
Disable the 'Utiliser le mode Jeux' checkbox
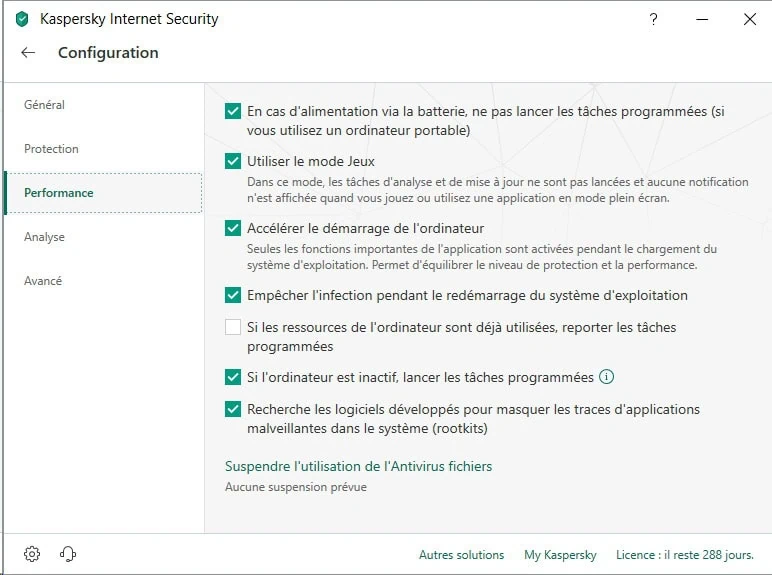[233, 161]
